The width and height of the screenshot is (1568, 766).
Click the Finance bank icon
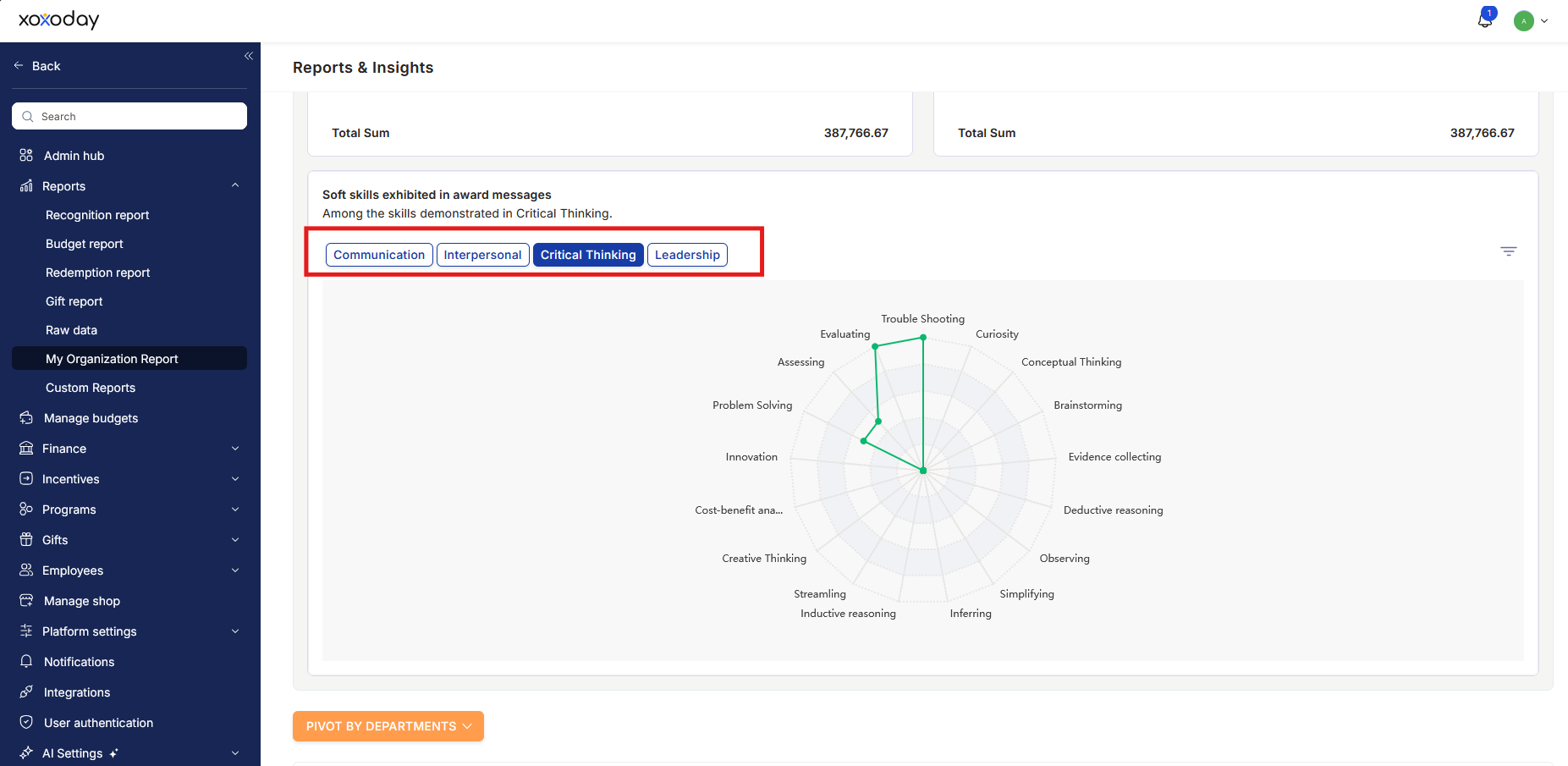[26, 448]
